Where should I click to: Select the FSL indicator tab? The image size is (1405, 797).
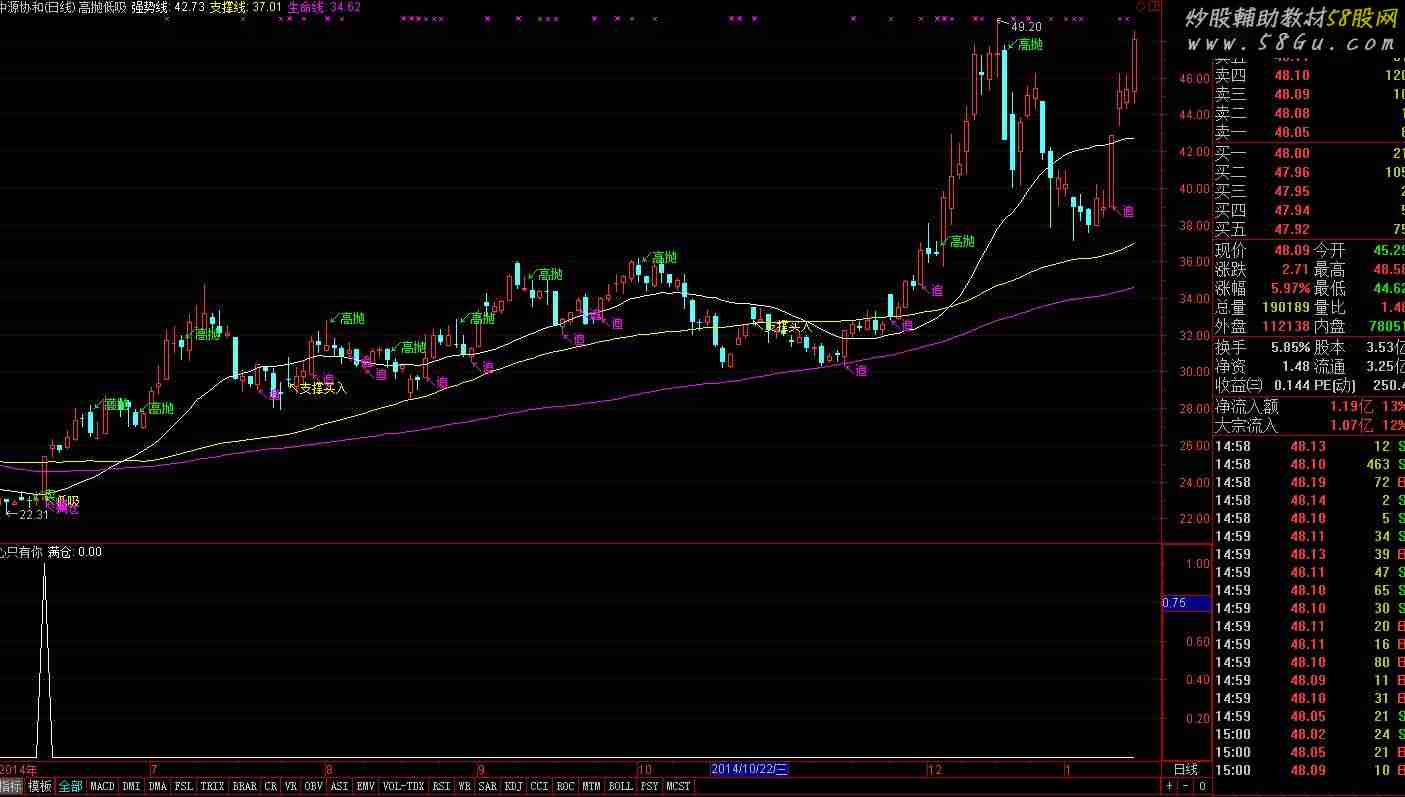(183, 787)
